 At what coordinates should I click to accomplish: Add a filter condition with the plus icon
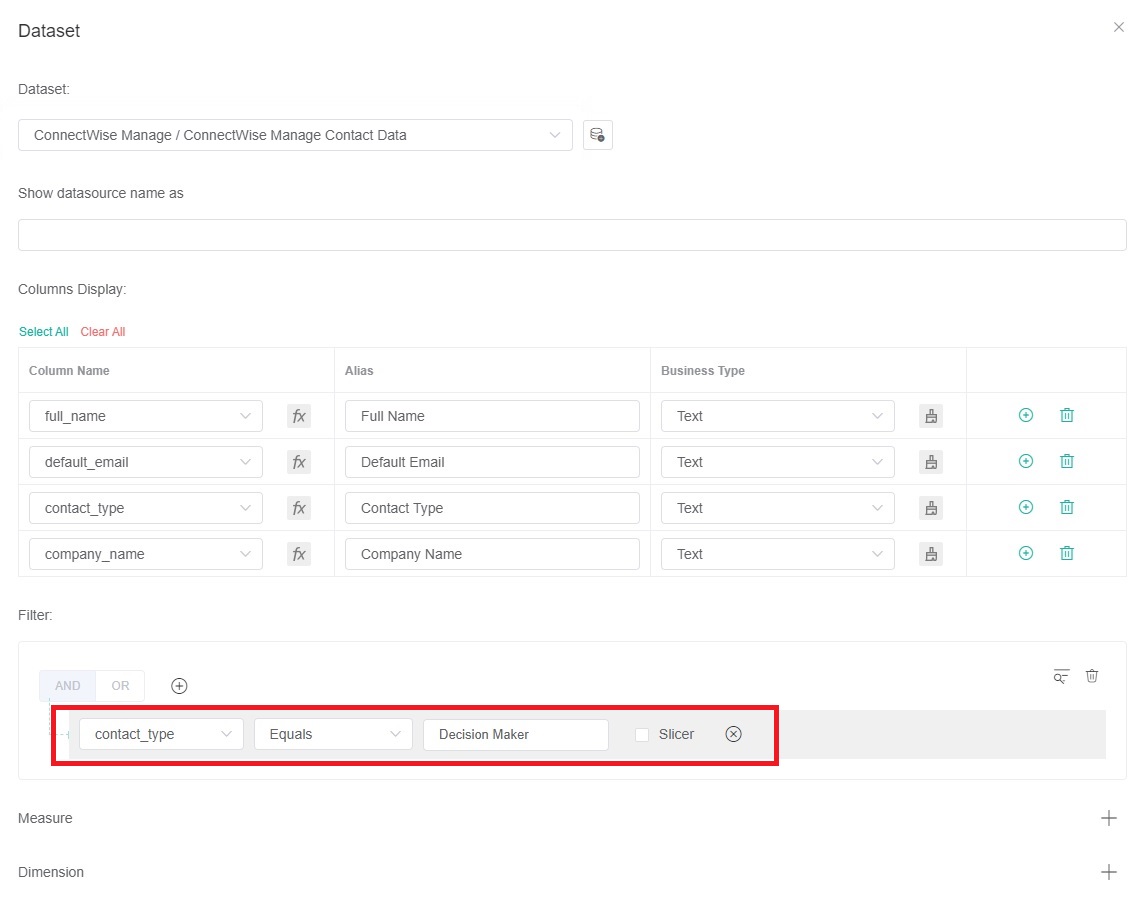tap(179, 685)
